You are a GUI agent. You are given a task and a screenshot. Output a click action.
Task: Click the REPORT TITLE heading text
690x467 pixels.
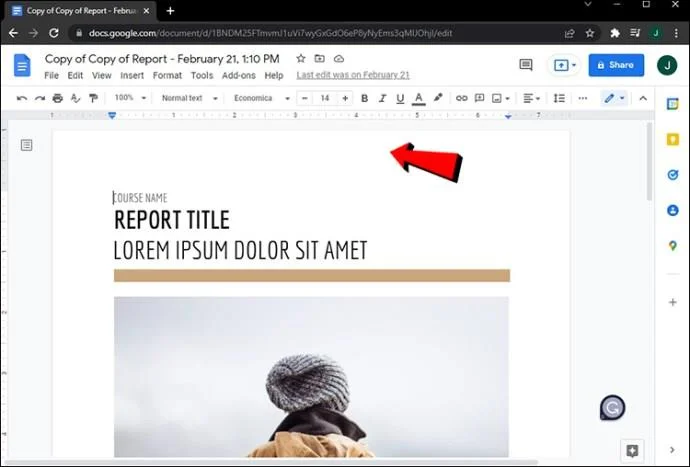(172, 220)
